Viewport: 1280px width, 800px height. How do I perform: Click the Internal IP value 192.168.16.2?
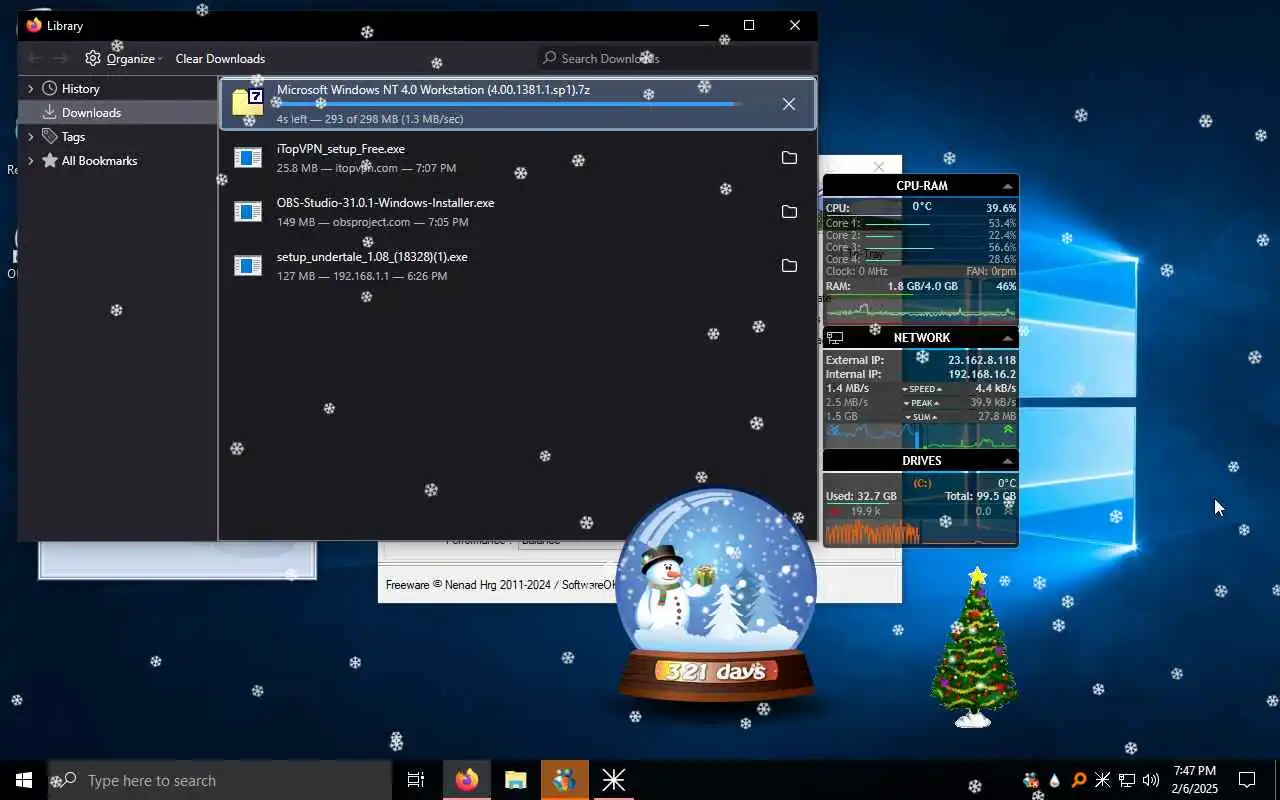tap(981, 374)
